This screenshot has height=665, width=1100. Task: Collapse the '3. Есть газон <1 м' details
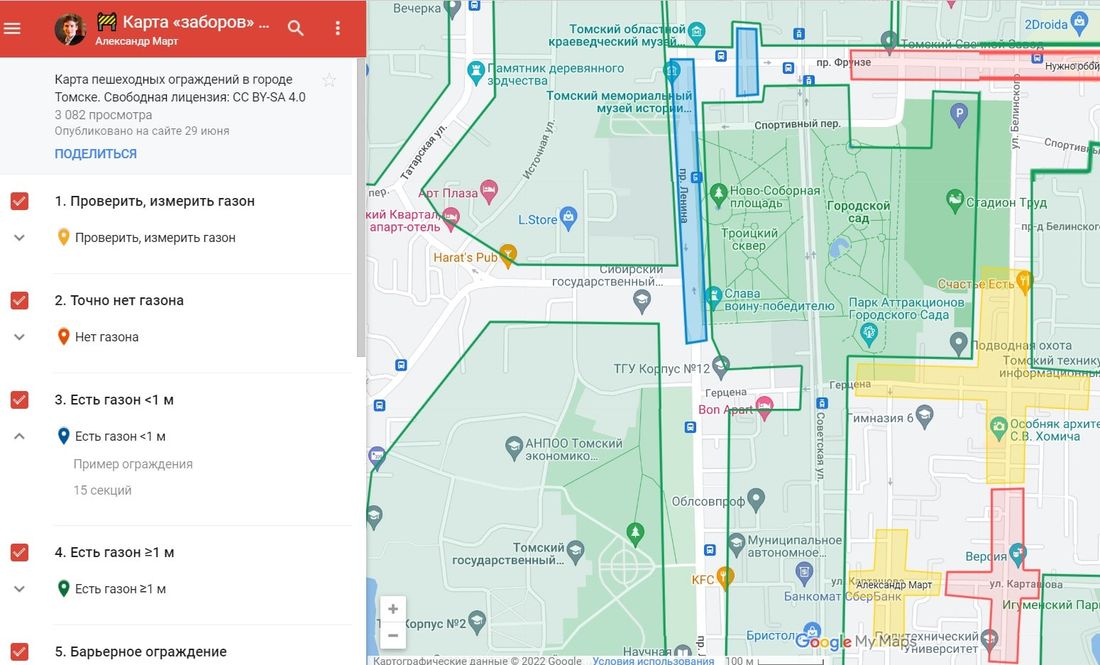click(18, 435)
